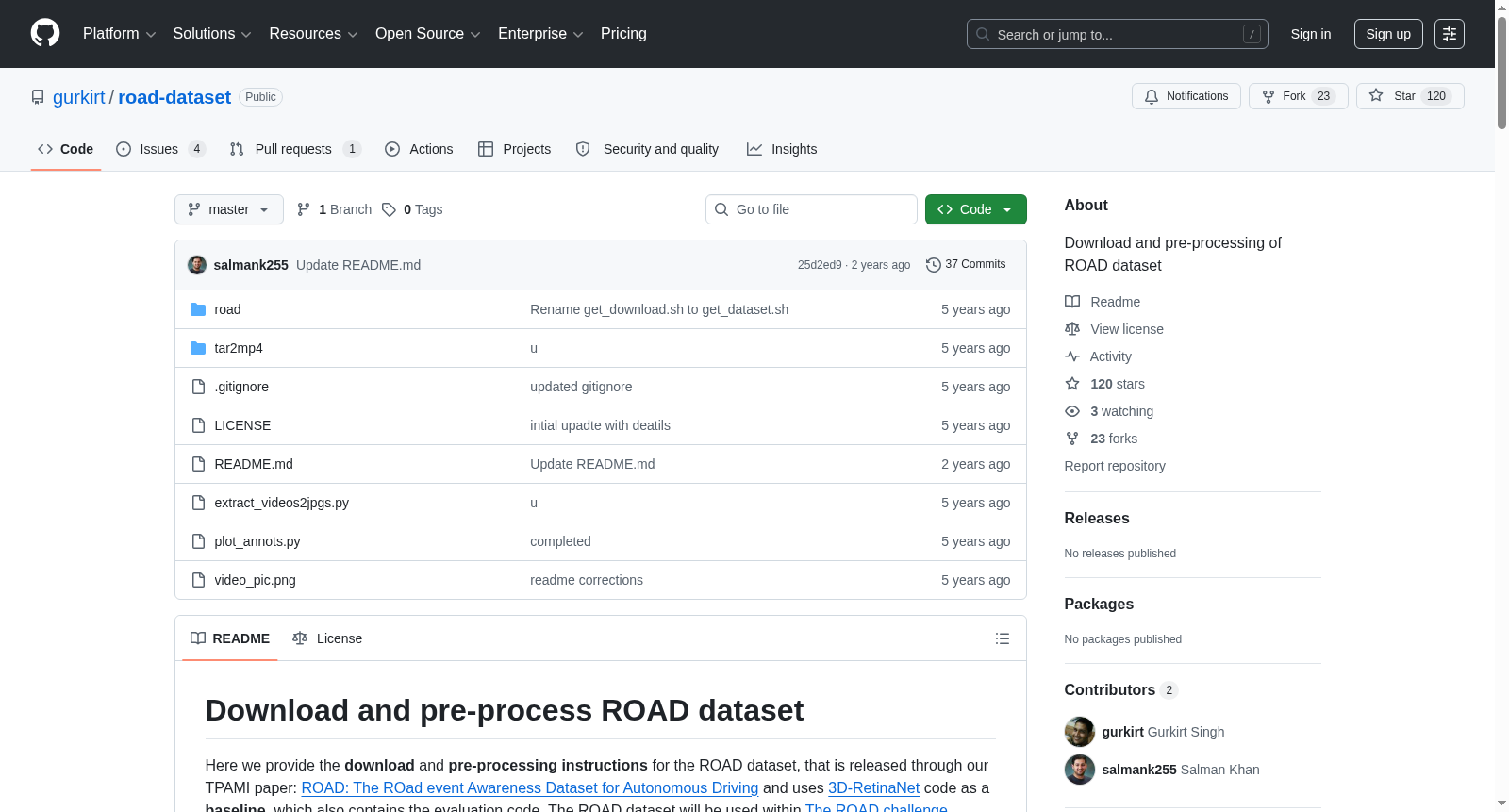
Task: Click the notifications bell icon
Action: point(1152,96)
